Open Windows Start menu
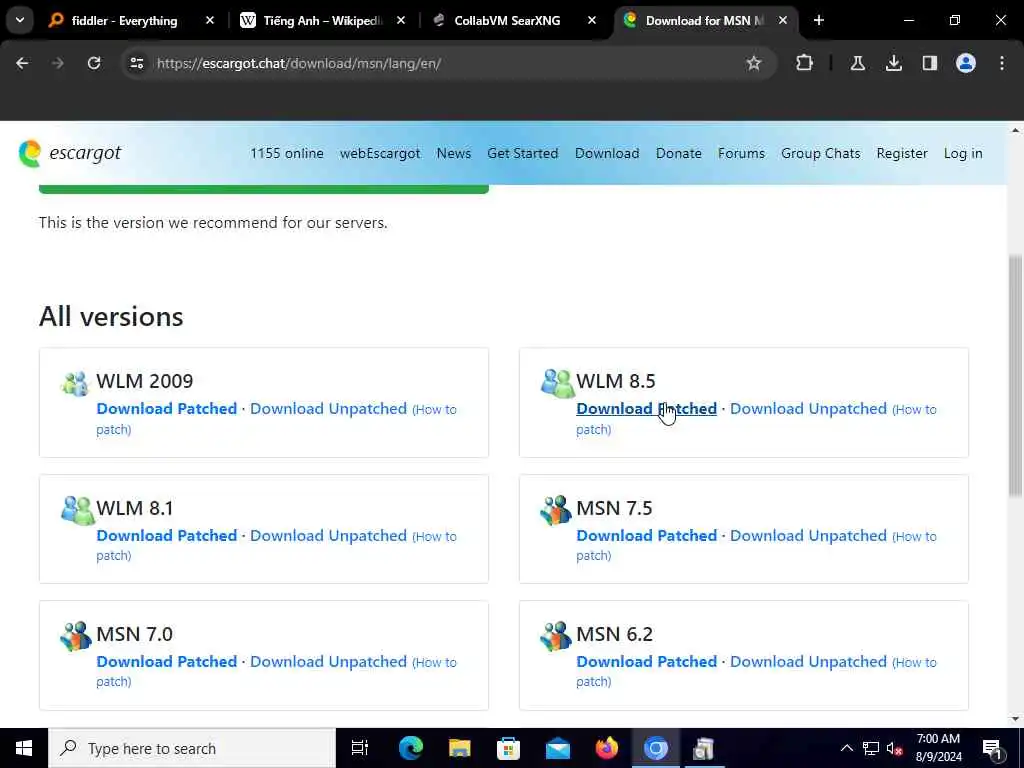Screen dimensions: 1024x768 [x=24, y=748]
